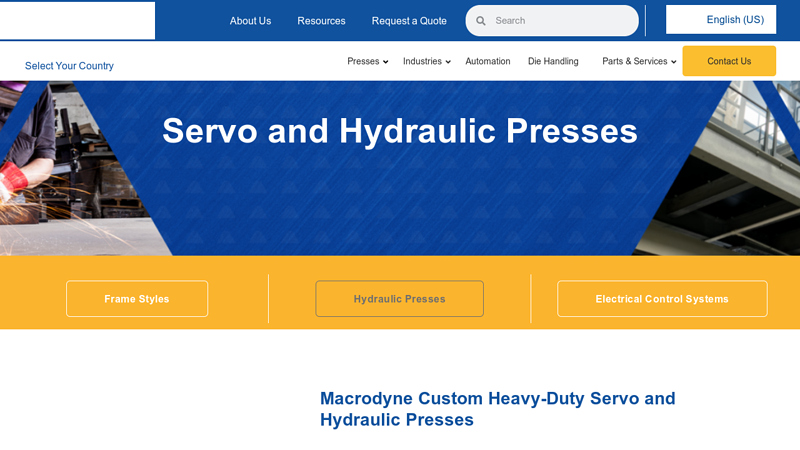The image size is (800, 450).
Task: Click Select Your Country link
Action: coord(69,66)
